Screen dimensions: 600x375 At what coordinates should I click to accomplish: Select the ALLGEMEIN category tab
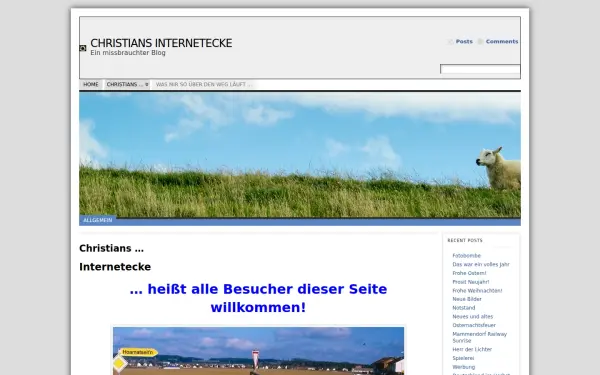tap(98, 220)
